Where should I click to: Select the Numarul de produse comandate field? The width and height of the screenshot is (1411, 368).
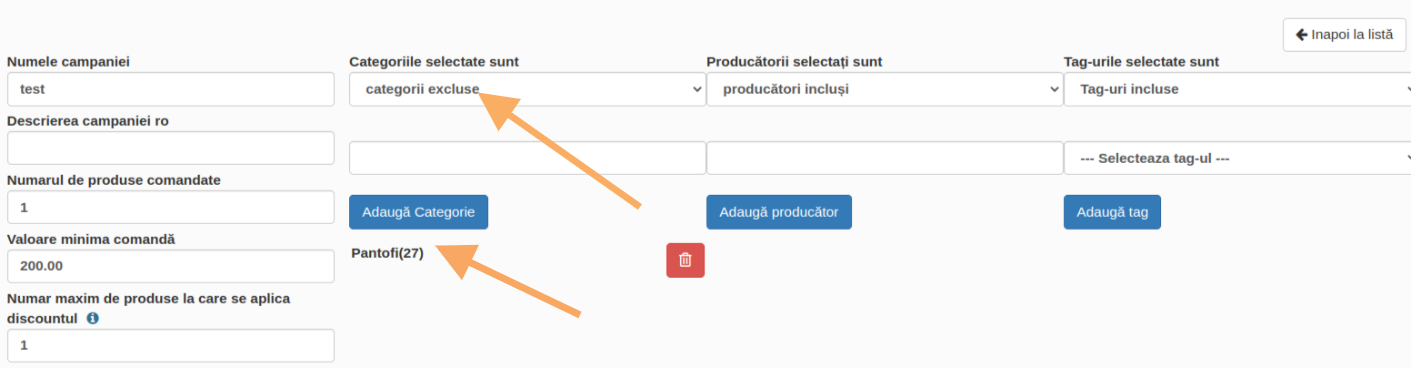tap(170, 207)
